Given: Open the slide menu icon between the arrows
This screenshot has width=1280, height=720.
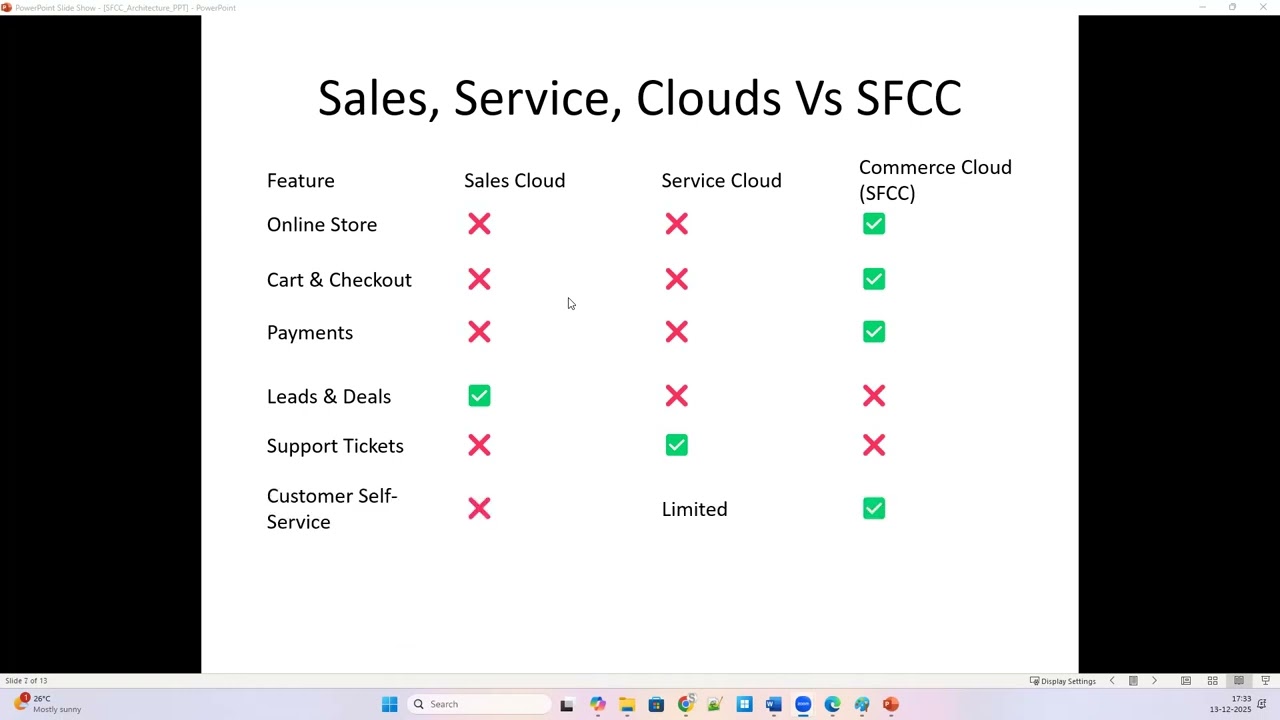Looking at the screenshot, I should 1133,681.
